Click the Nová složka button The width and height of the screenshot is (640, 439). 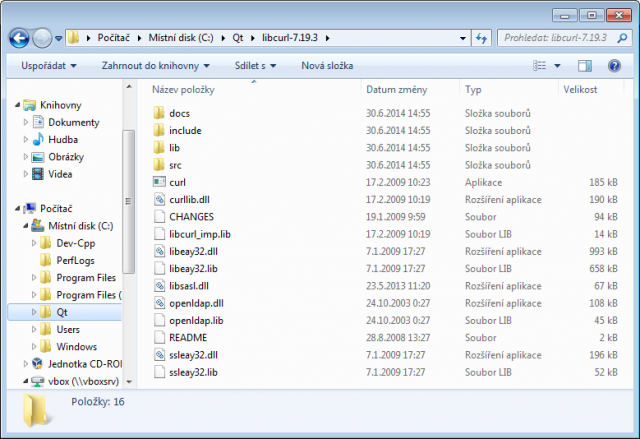(x=327, y=66)
